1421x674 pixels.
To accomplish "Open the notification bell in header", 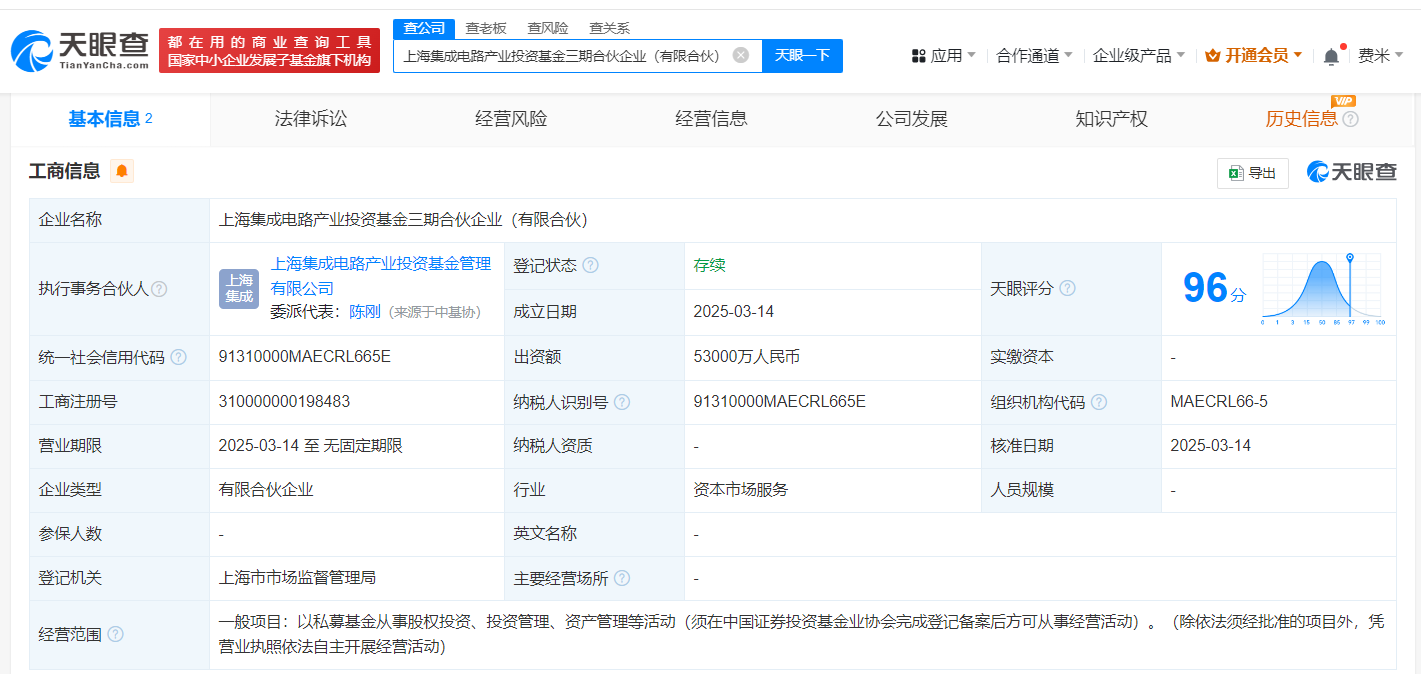I will 1331,57.
